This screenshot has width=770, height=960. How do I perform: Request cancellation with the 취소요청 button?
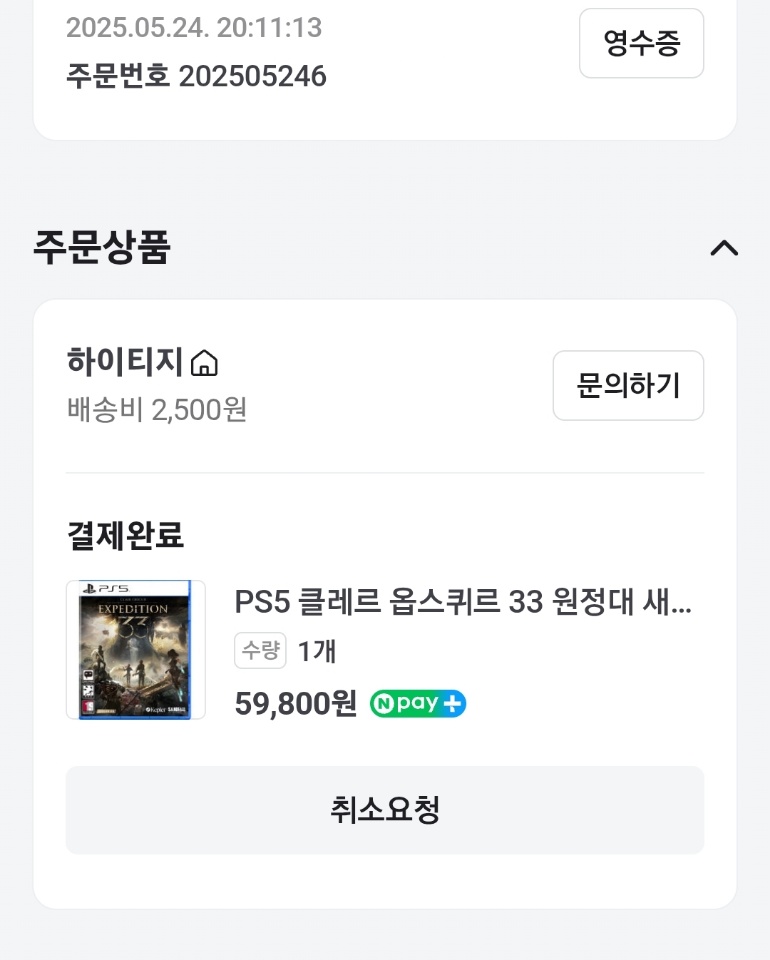[x=385, y=810]
